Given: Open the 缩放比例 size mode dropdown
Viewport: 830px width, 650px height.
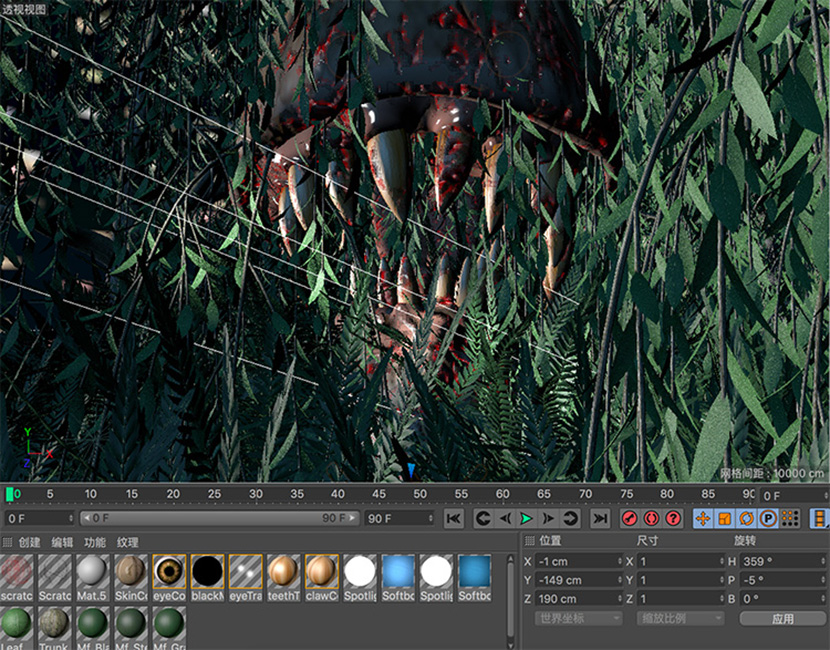Looking at the screenshot, I should [680, 618].
